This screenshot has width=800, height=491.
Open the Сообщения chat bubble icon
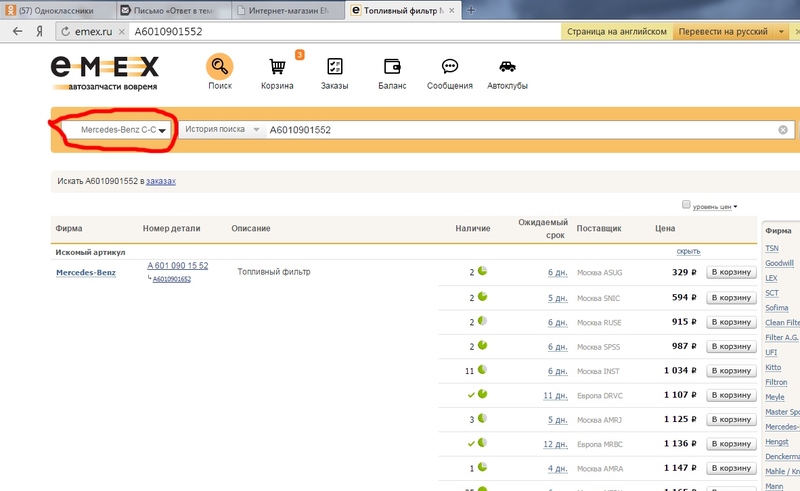449,68
